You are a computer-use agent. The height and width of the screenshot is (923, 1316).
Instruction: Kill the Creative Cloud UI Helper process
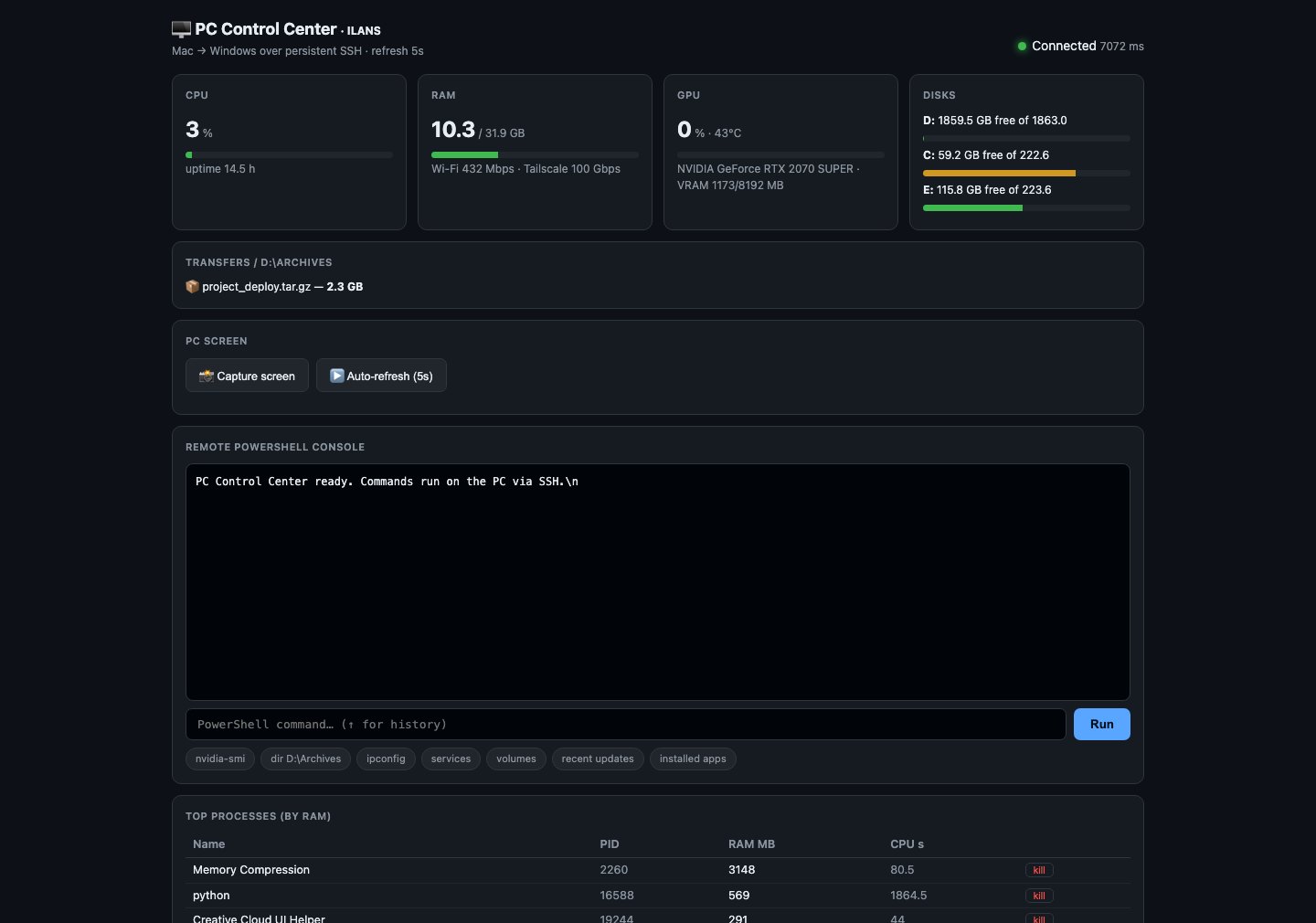point(1039,918)
